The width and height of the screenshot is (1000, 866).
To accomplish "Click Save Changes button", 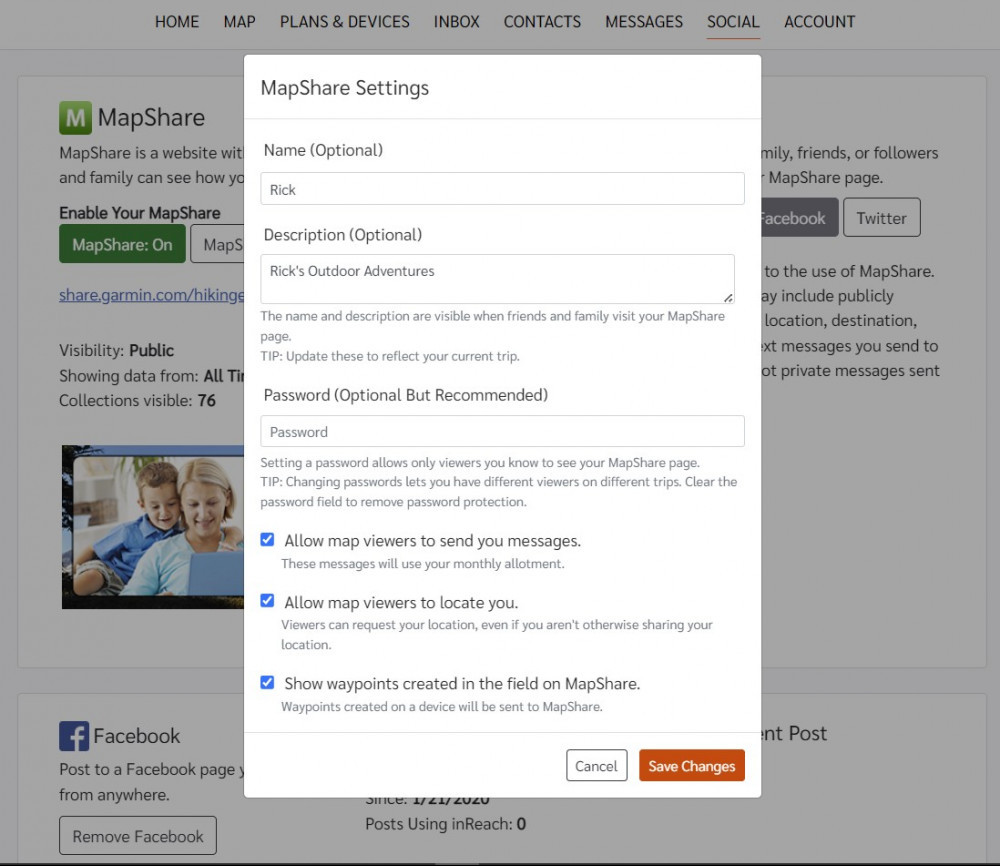I will pyautogui.click(x=691, y=765).
